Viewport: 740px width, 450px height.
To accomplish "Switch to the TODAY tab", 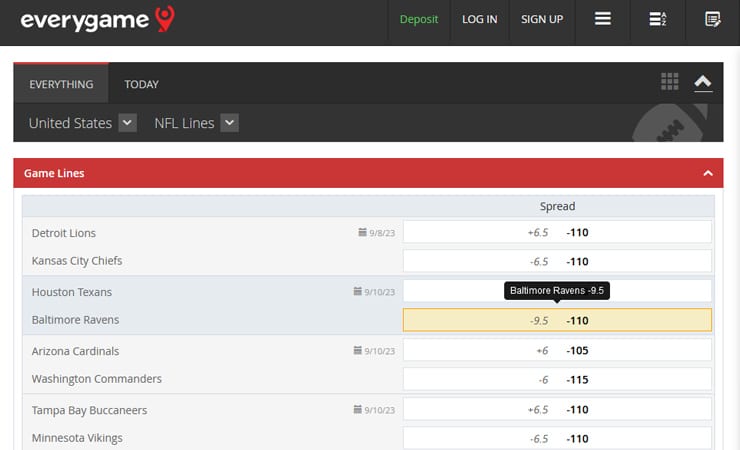I will [141, 84].
